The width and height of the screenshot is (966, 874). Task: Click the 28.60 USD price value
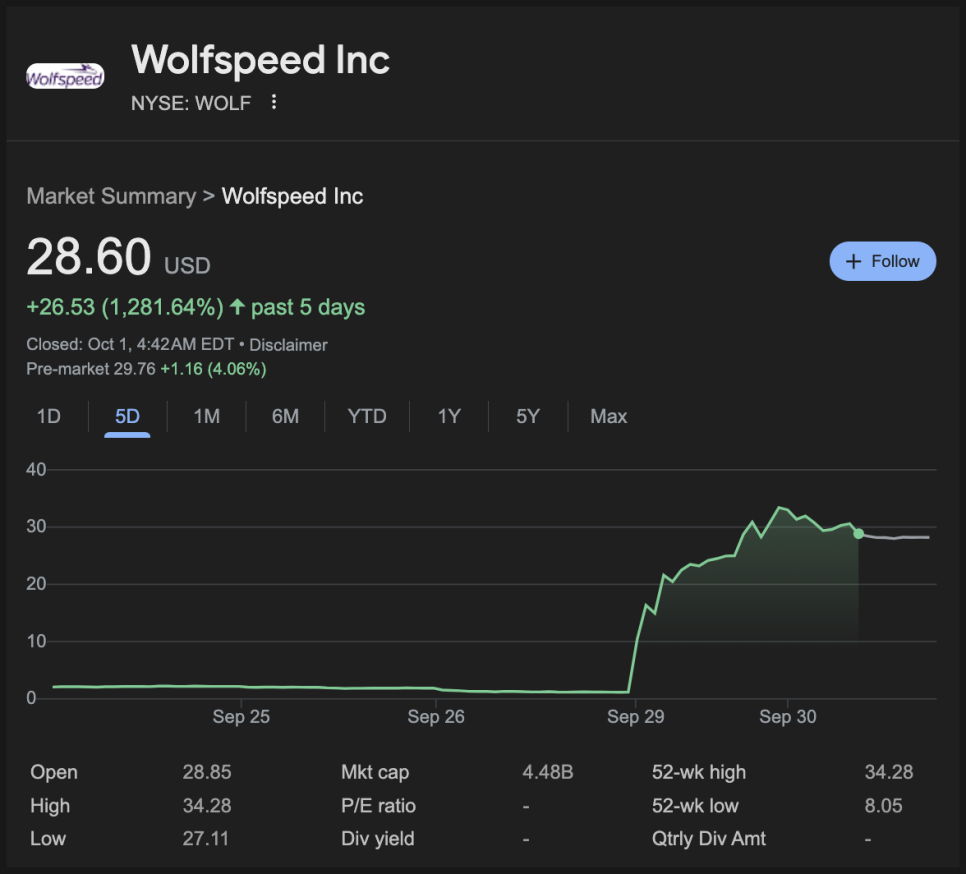[90, 257]
